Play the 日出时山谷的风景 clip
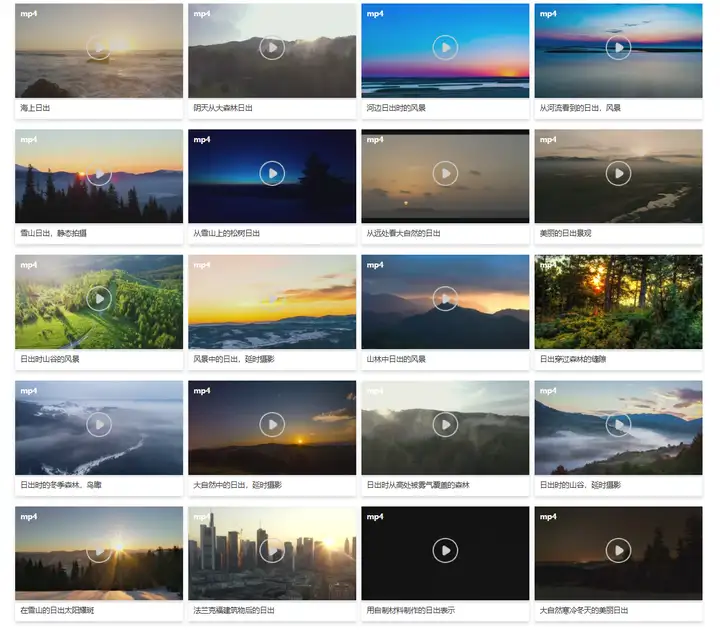720x630 pixels. (99, 298)
